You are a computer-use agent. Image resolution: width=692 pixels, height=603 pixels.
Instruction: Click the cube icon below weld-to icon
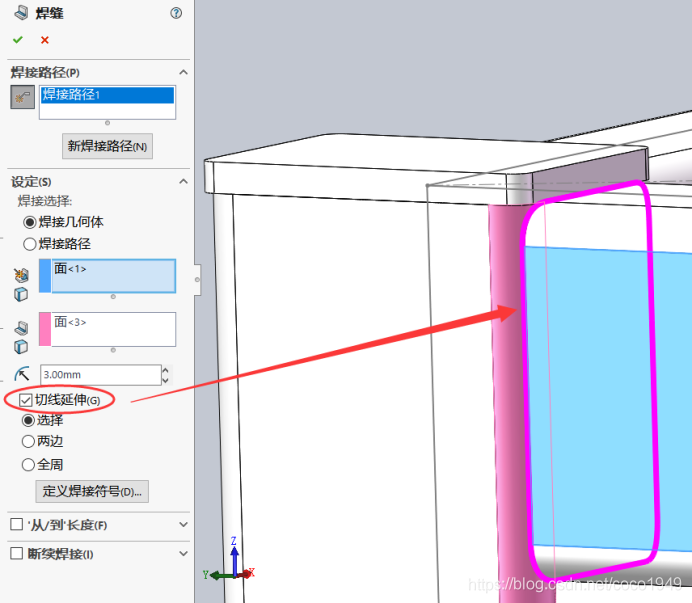[21, 347]
